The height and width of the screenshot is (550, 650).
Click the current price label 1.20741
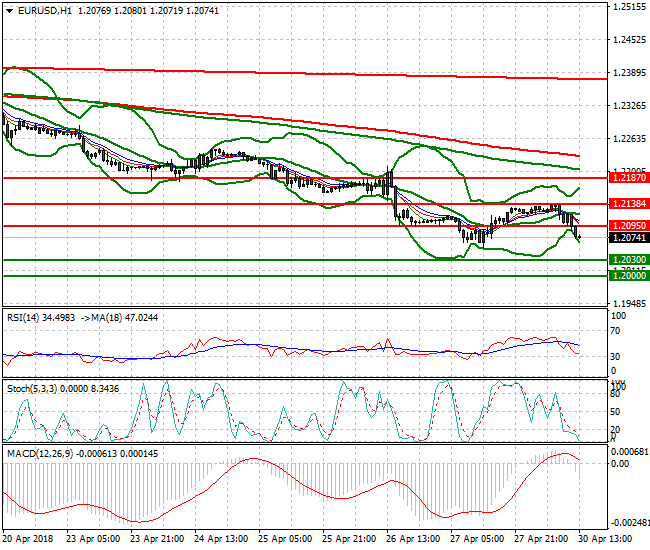click(x=629, y=237)
